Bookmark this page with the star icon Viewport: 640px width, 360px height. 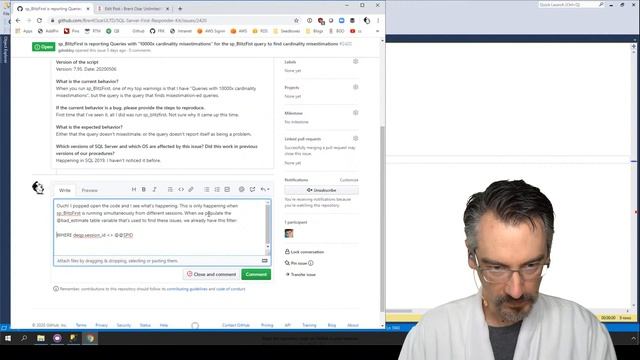point(297,20)
